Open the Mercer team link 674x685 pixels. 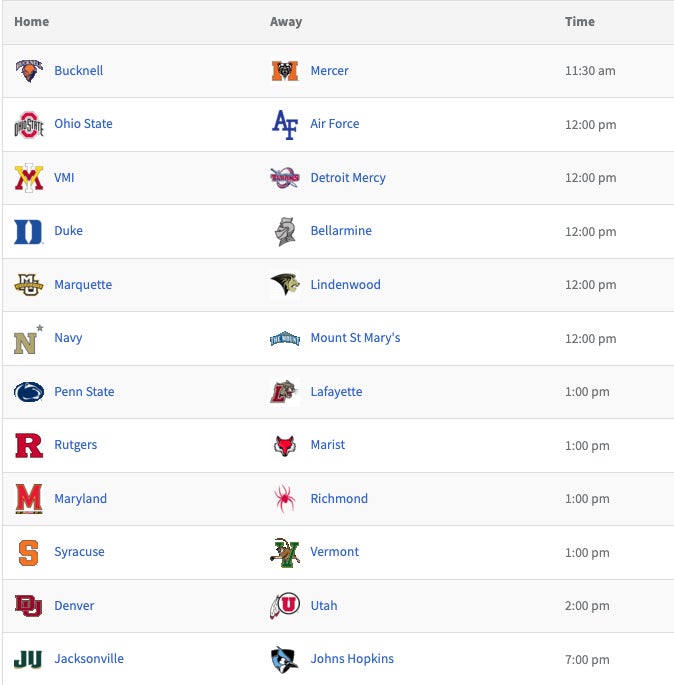pyautogui.click(x=329, y=71)
